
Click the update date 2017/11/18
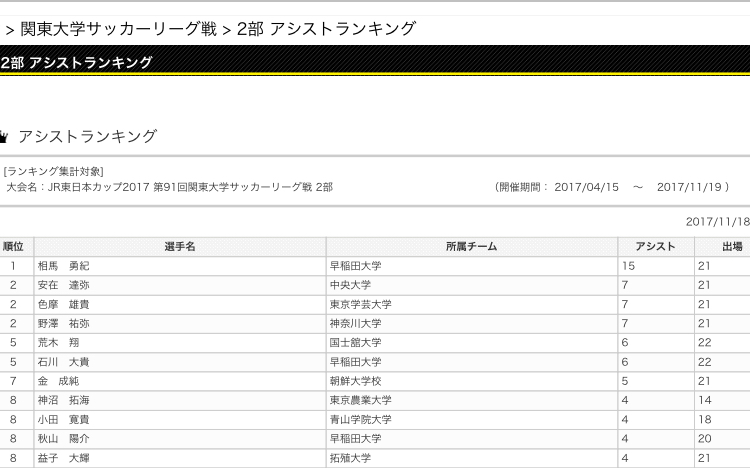(x=717, y=222)
